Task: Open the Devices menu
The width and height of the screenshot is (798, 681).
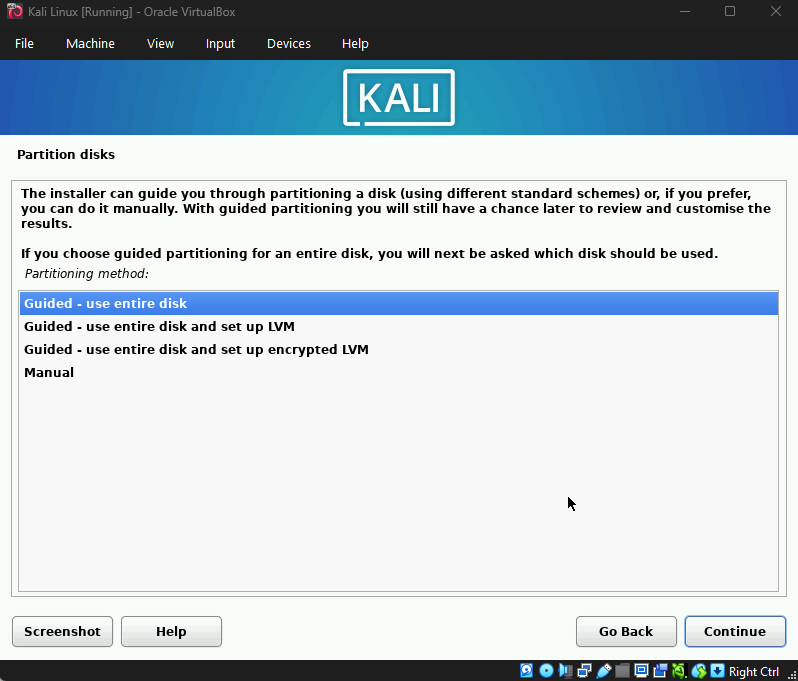Action: (288, 44)
